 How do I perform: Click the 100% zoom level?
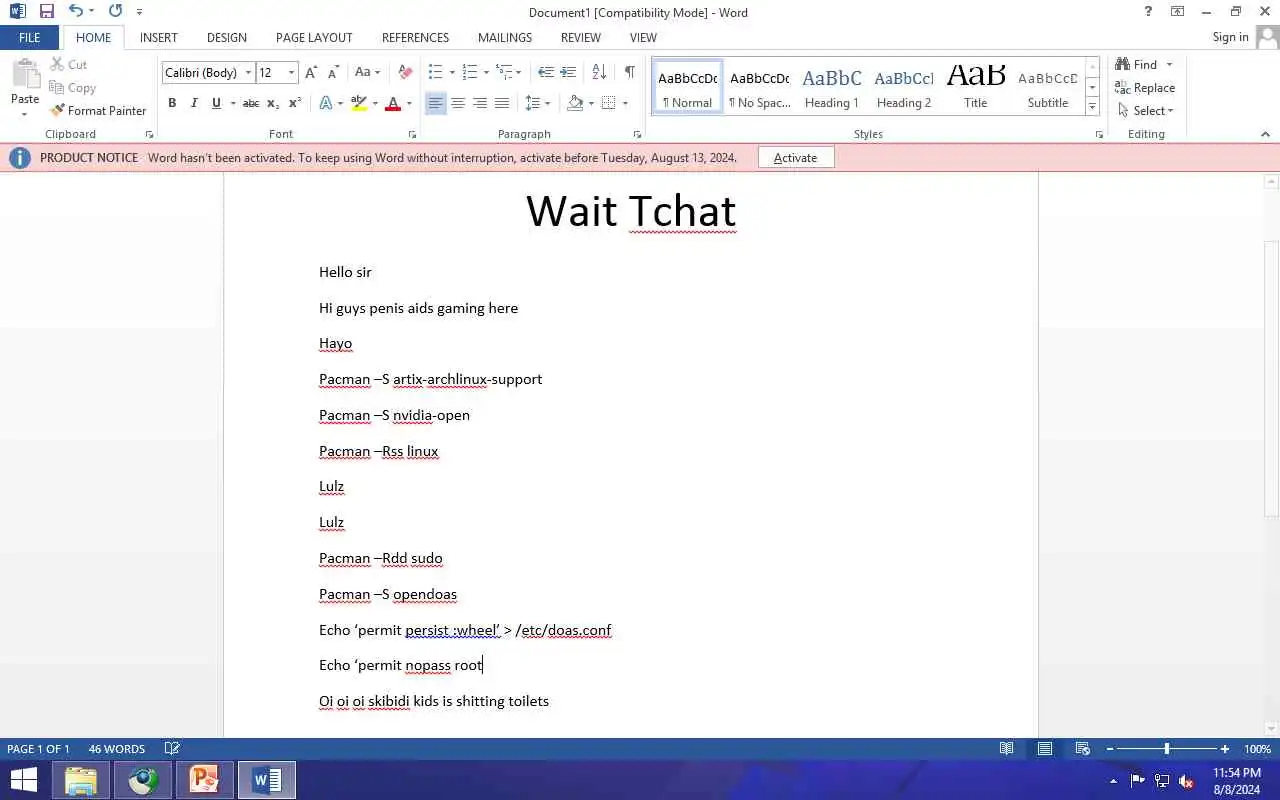point(1257,749)
